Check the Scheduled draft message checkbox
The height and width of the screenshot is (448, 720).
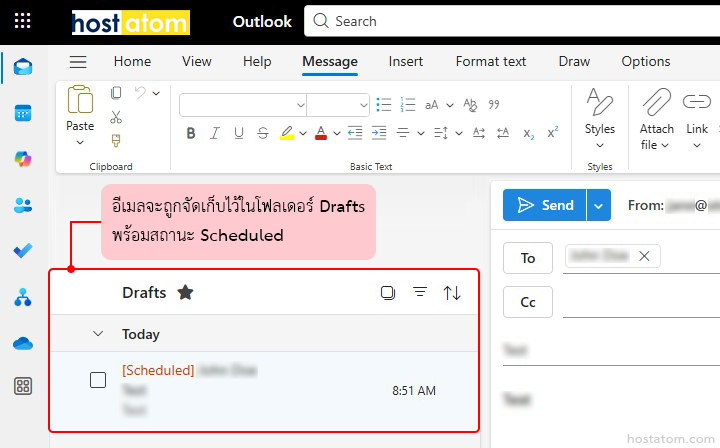pyautogui.click(x=98, y=380)
